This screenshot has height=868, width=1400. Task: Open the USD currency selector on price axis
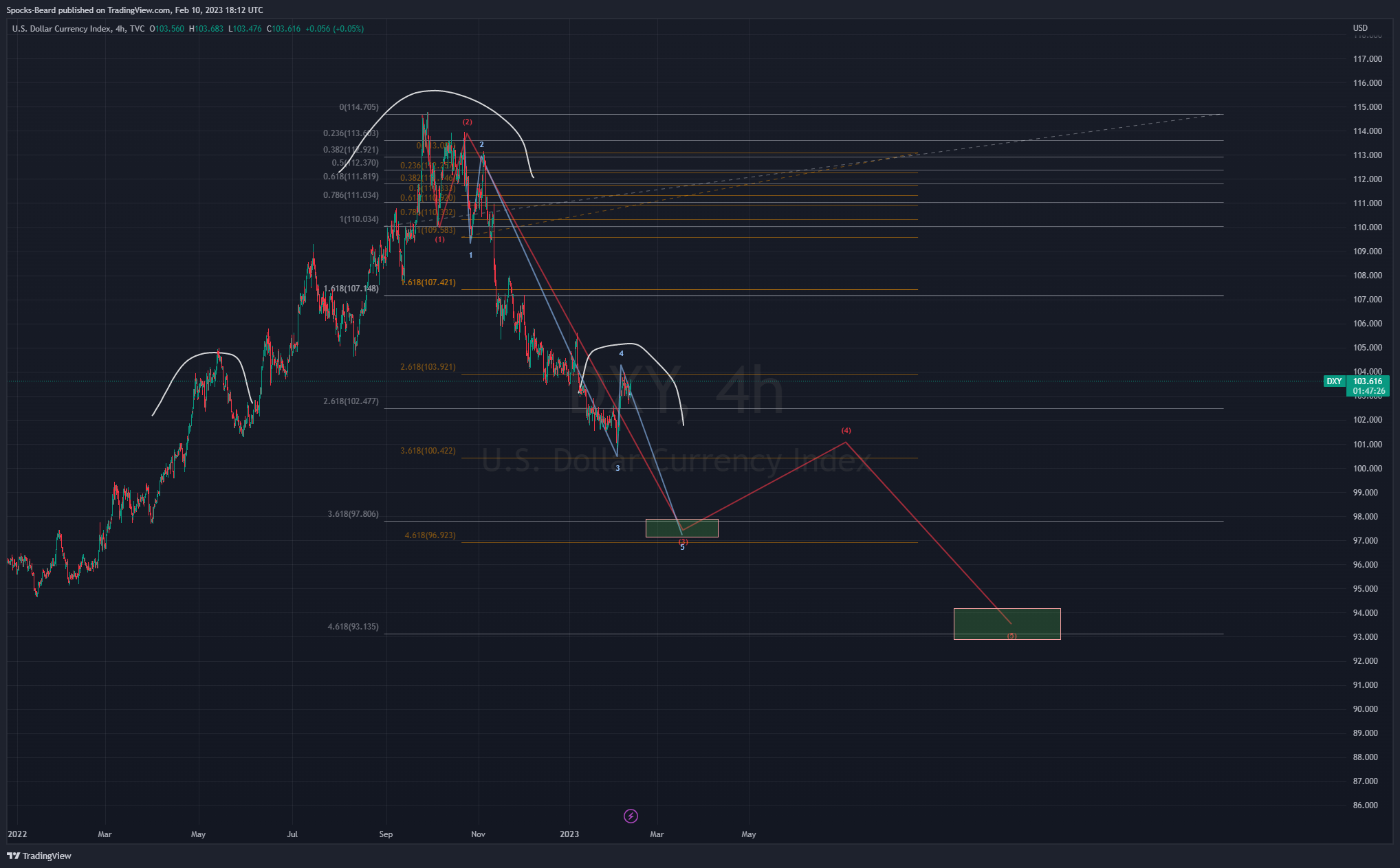point(1360,28)
